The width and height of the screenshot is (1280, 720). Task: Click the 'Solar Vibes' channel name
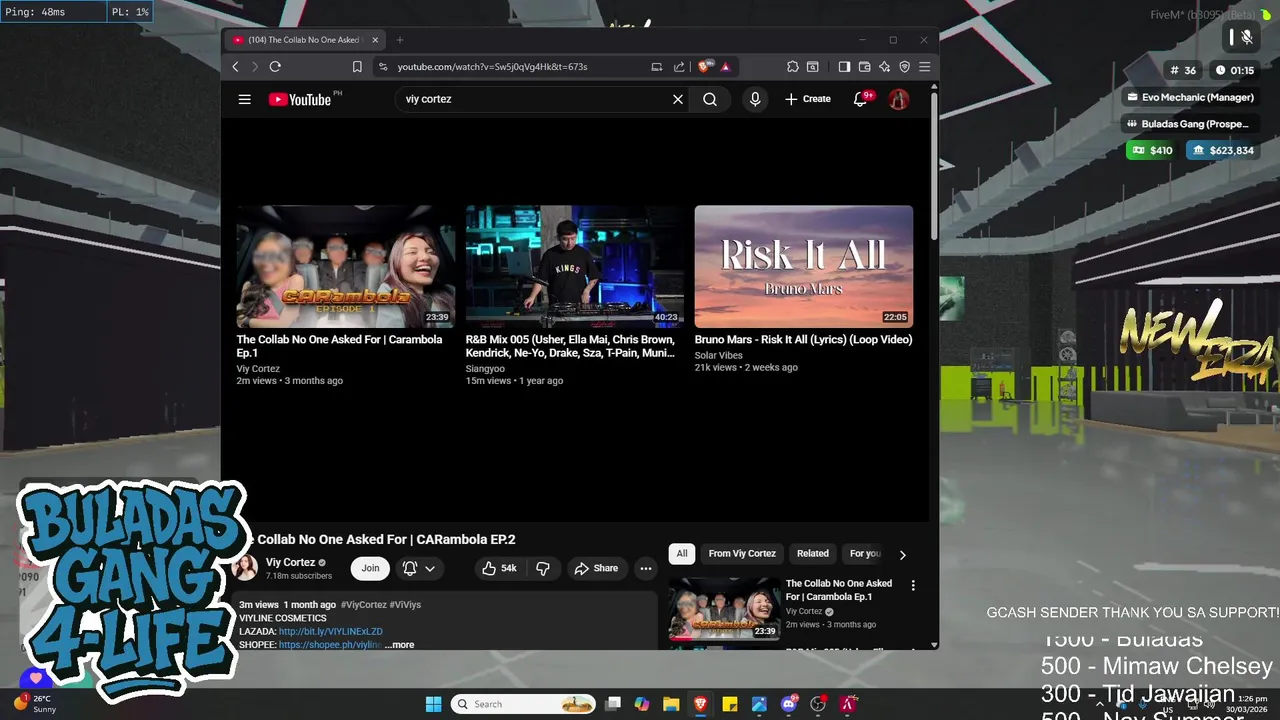(719, 355)
